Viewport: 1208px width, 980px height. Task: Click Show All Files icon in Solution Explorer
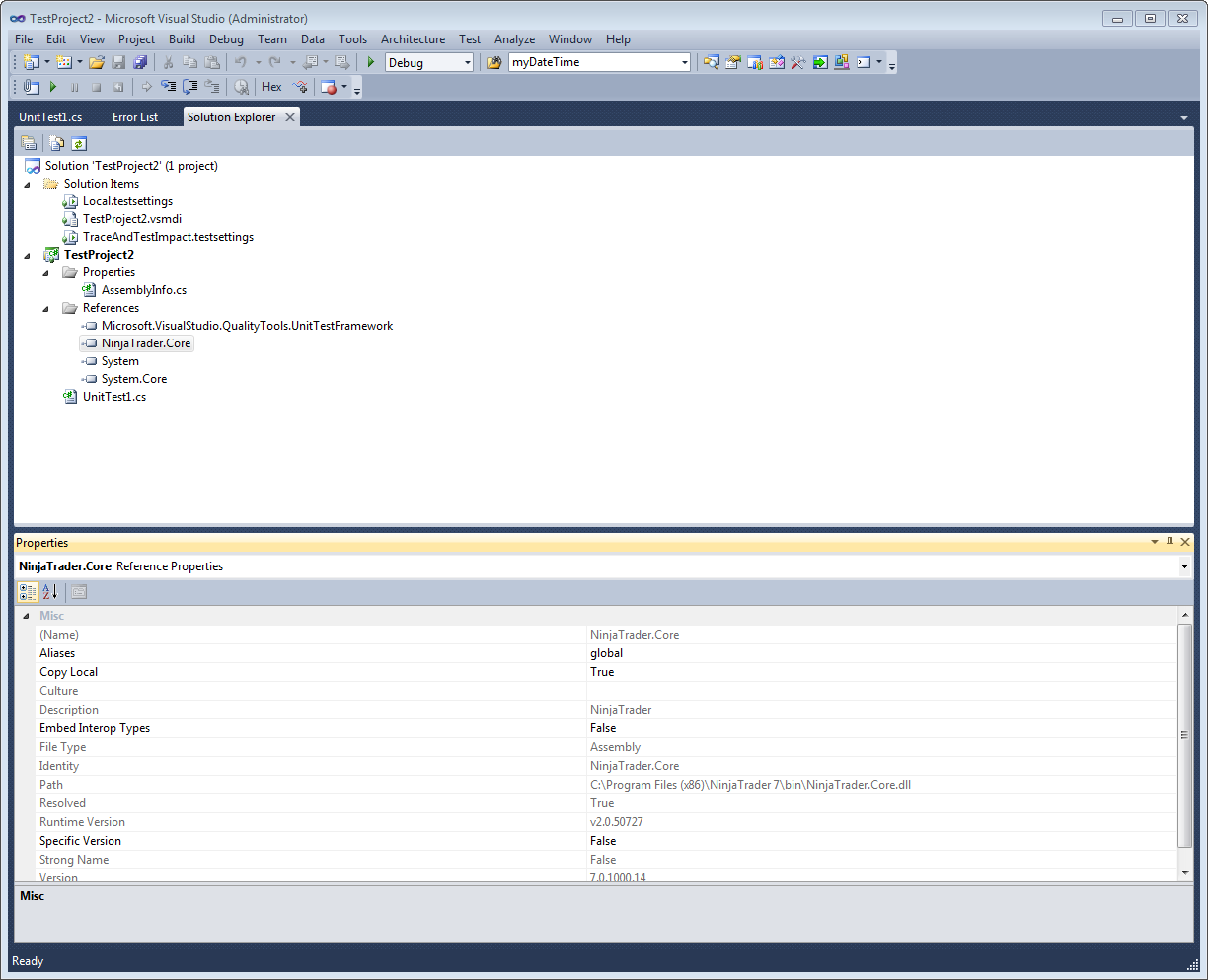57,143
